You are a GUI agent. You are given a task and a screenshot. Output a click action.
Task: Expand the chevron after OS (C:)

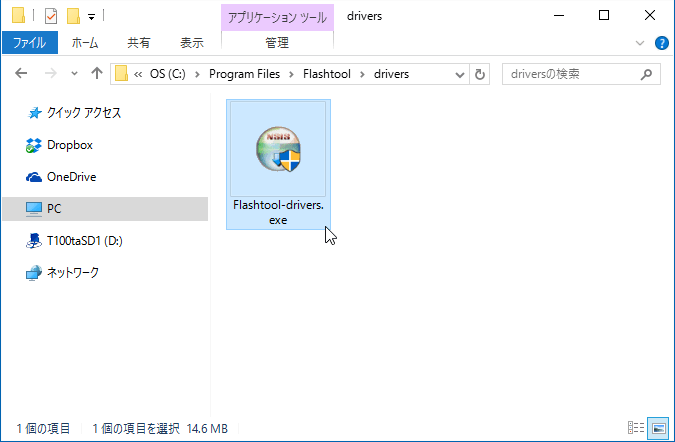coord(197,74)
